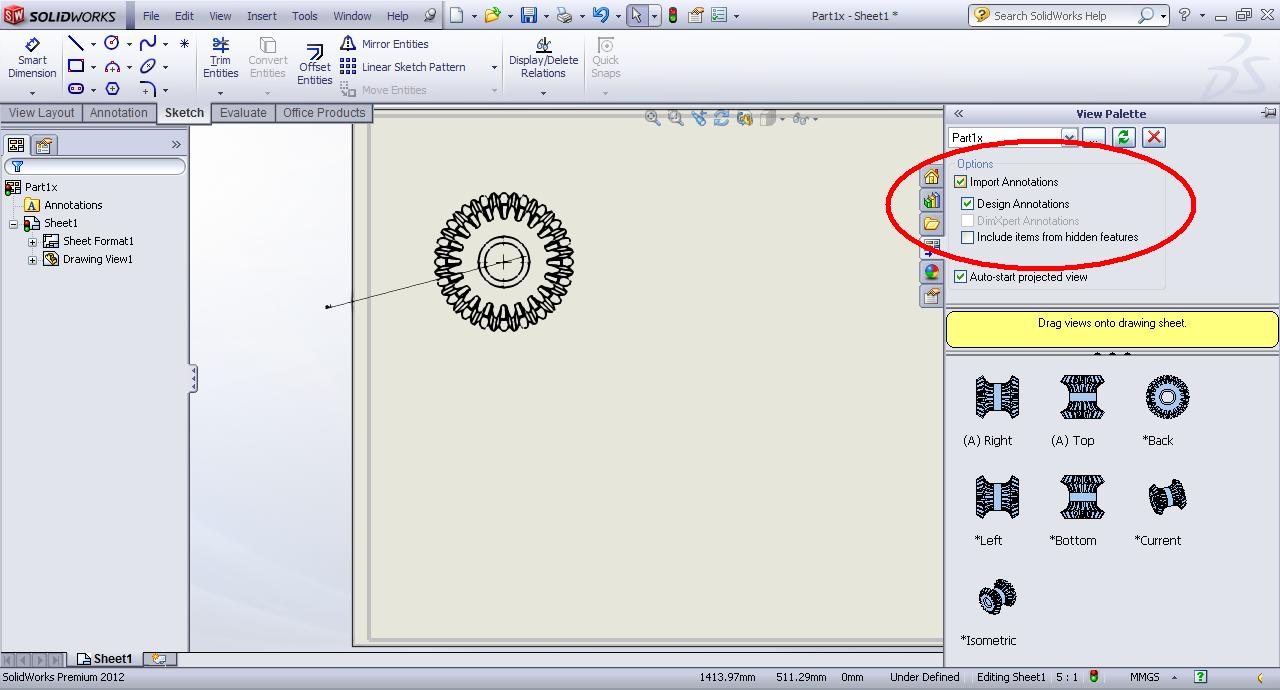Click the New document icon
Screen dimensions: 1280x690
[457, 15]
